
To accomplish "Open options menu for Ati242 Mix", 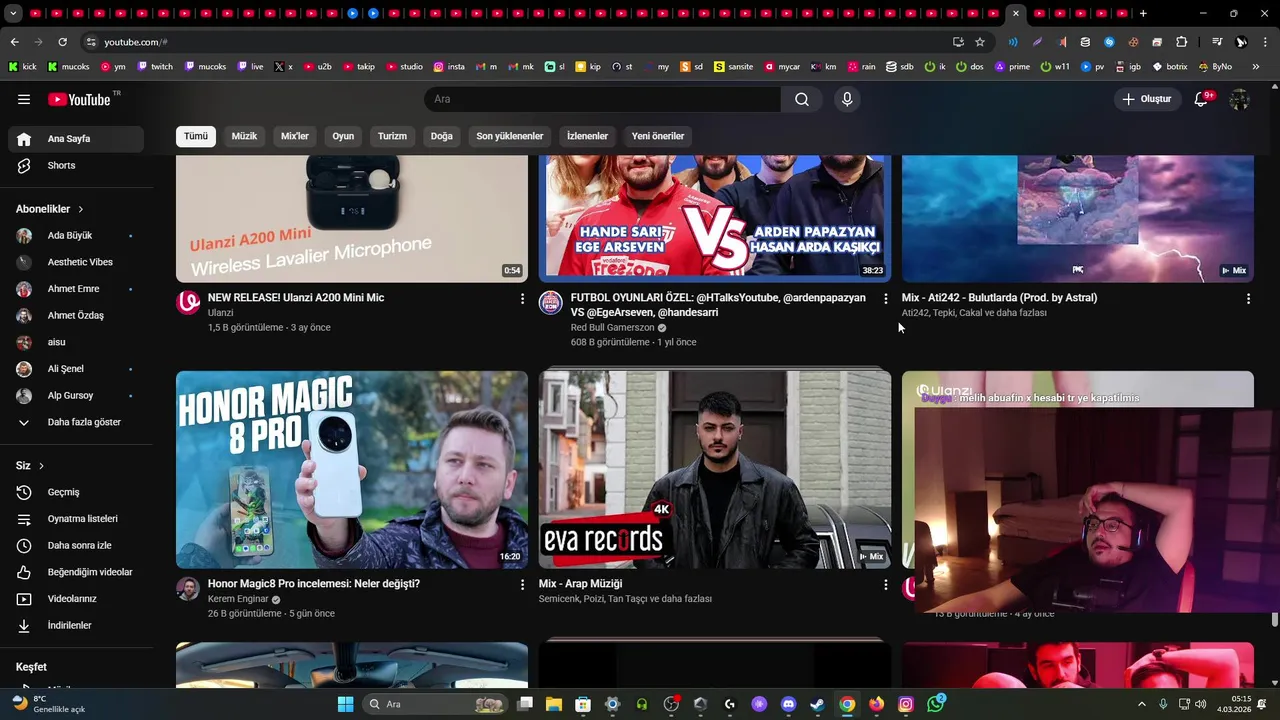I will coord(1248,298).
